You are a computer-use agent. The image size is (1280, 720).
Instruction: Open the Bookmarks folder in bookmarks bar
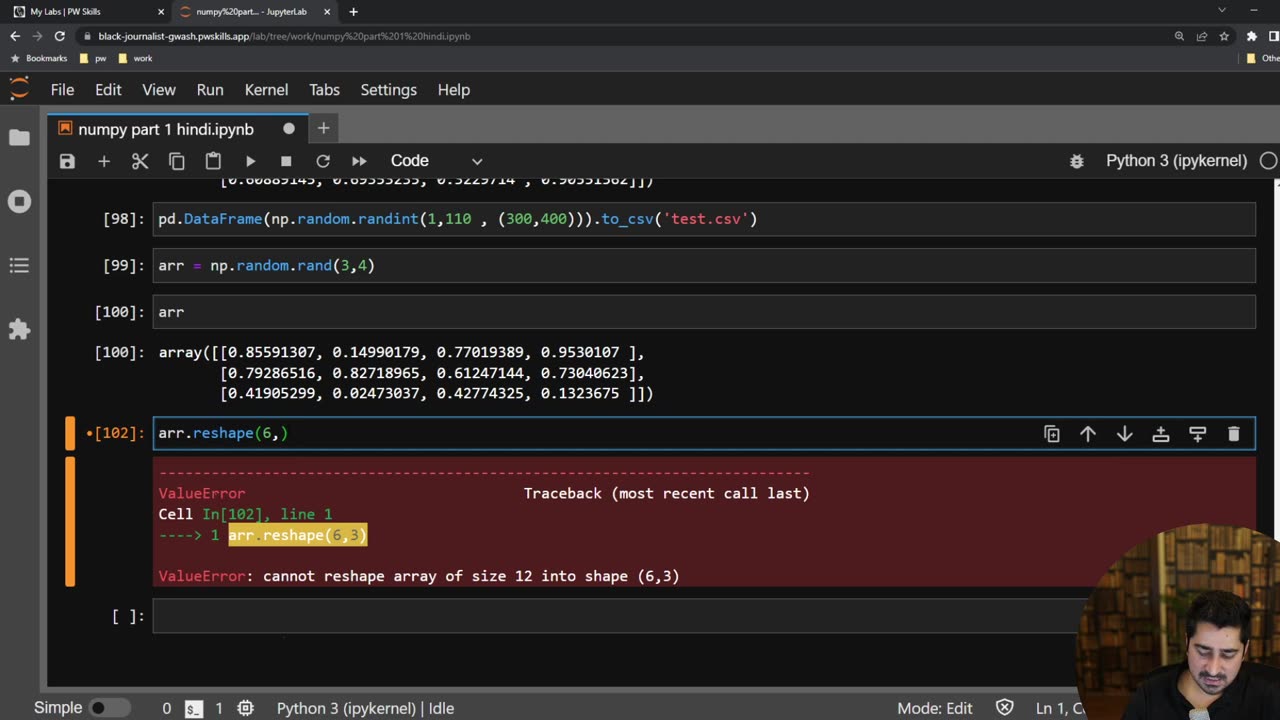point(39,58)
